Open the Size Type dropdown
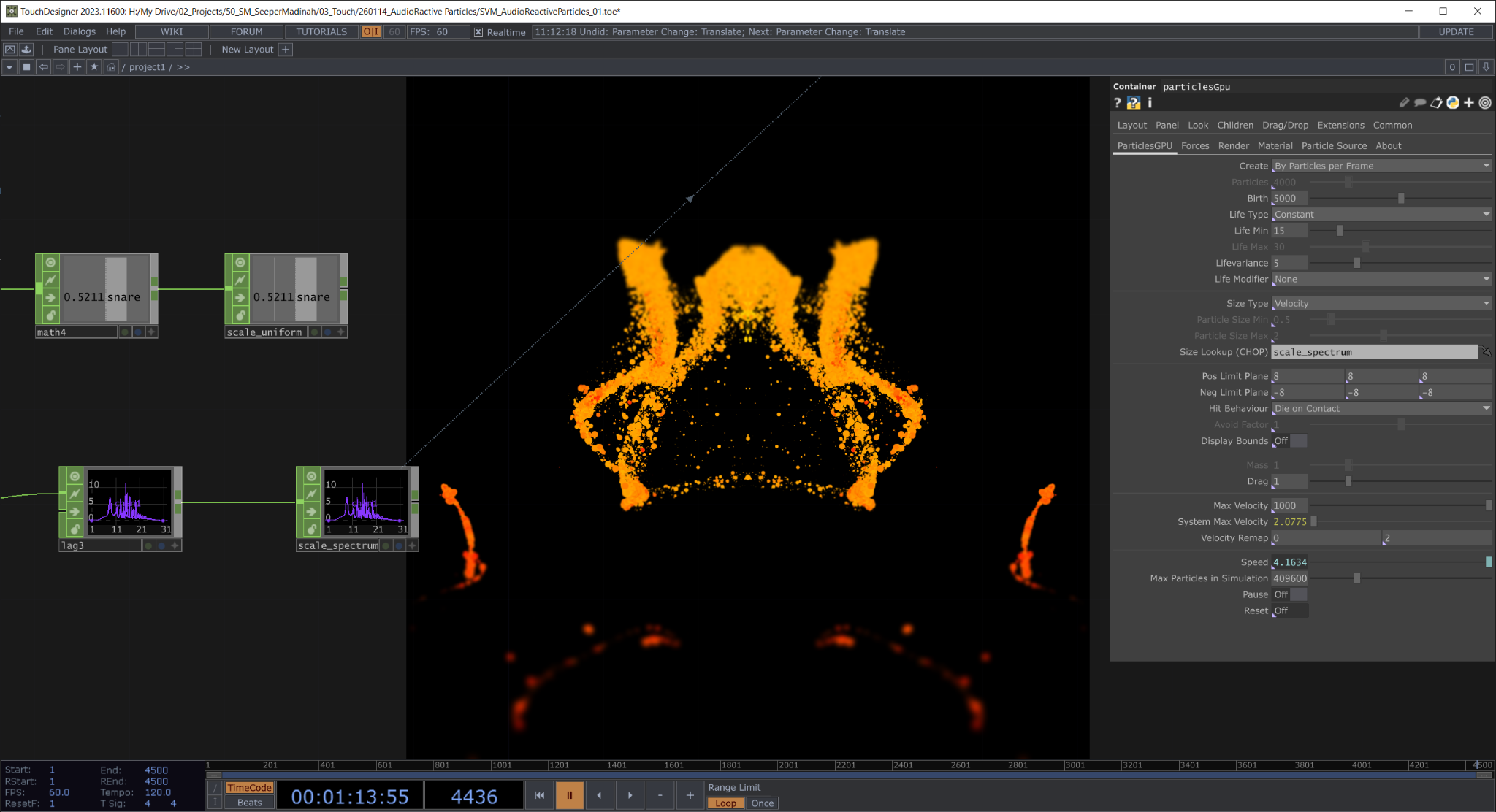The image size is (1496, 812). (x=1381, y=304)
